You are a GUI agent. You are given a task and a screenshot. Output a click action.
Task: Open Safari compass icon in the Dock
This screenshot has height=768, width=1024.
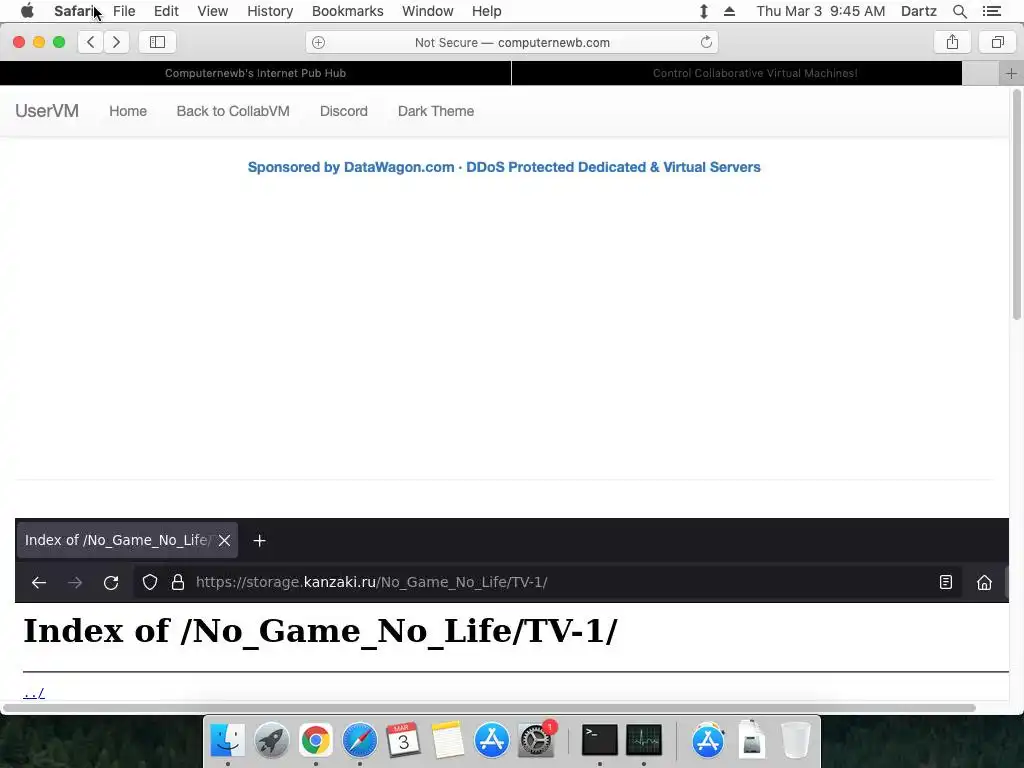(x=359, y=740)
